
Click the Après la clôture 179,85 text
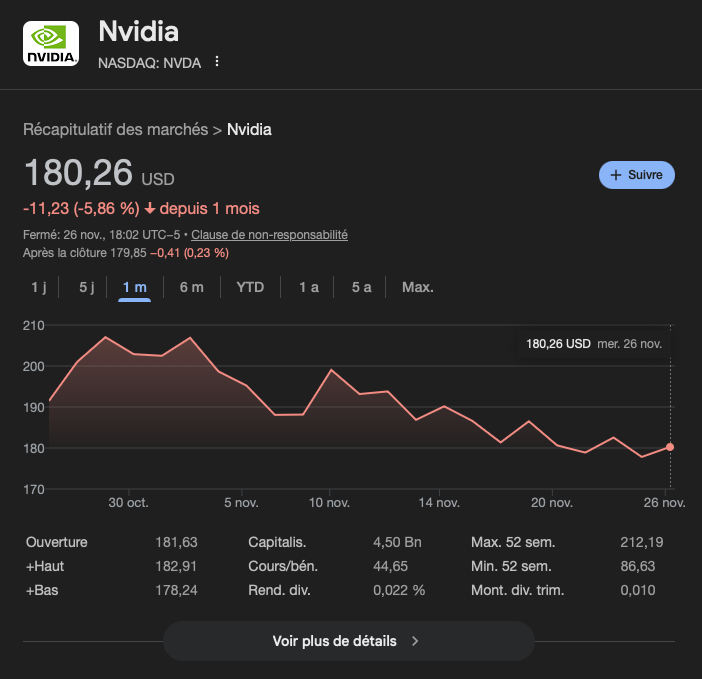click(85, 253)
